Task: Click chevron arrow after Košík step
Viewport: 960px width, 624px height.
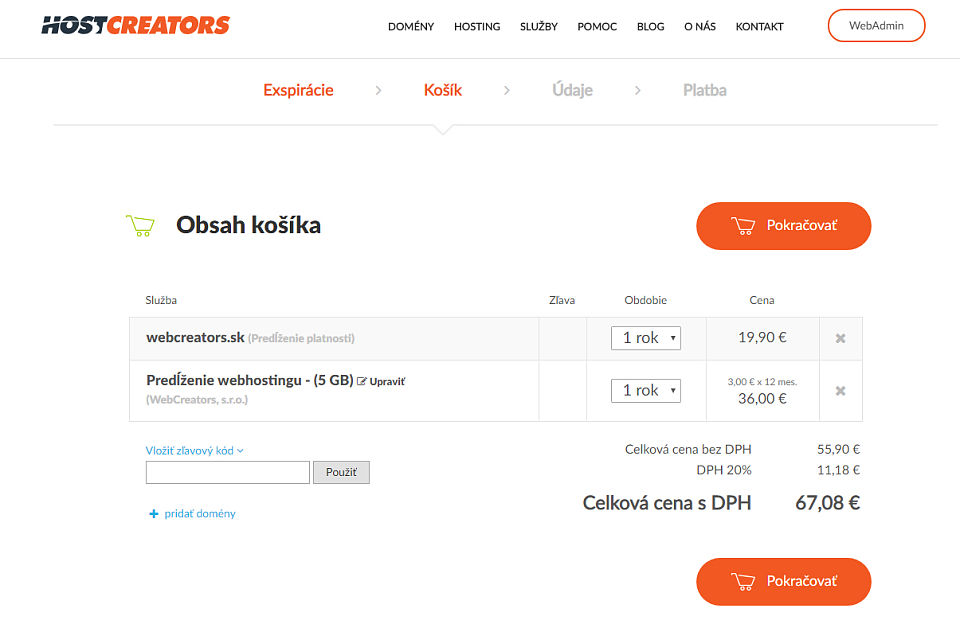Action: pyautogui.click(x=506, y=90)
